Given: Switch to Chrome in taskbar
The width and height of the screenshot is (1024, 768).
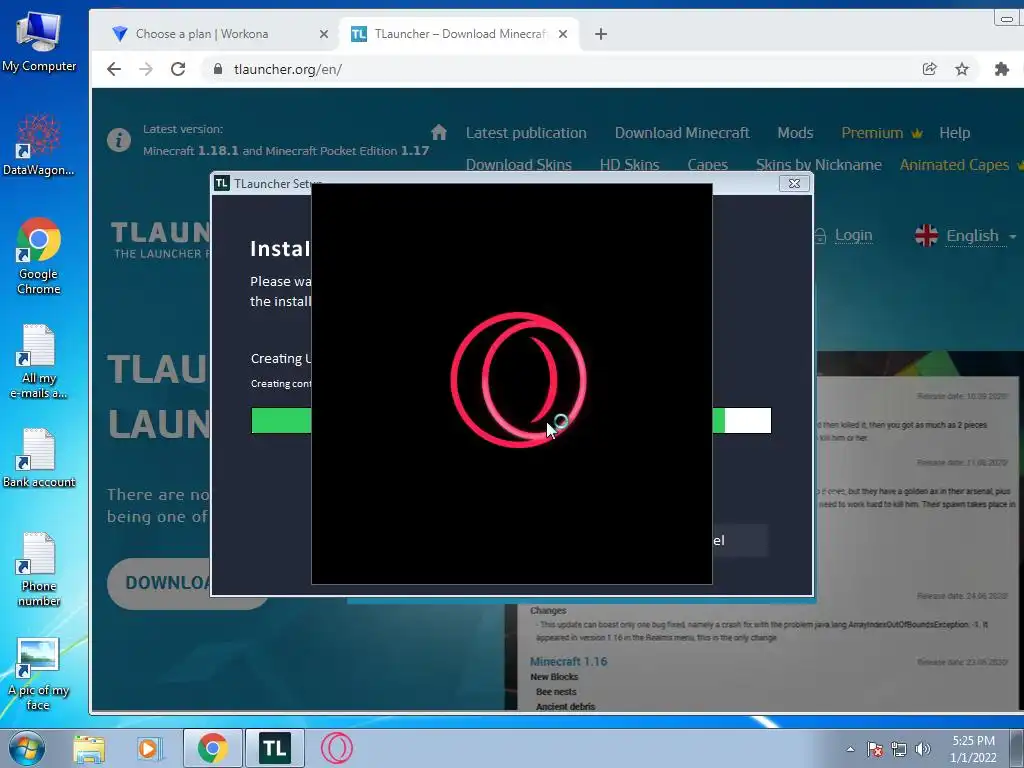Looking at the screenshot, I should click(x=212, y=748).
